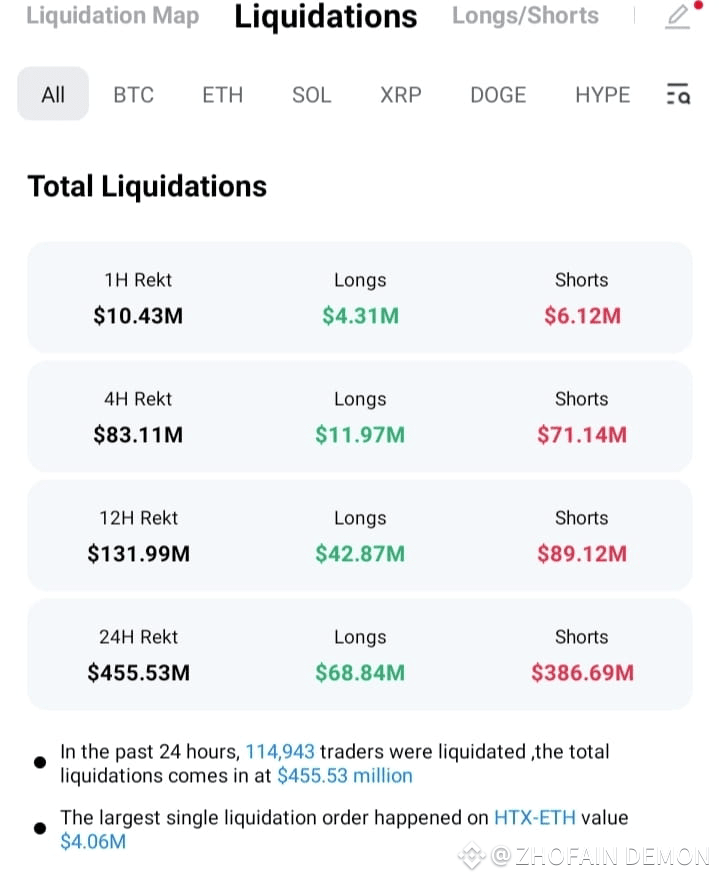Open the Longs/Shorts tab

[x=525, y=16]
